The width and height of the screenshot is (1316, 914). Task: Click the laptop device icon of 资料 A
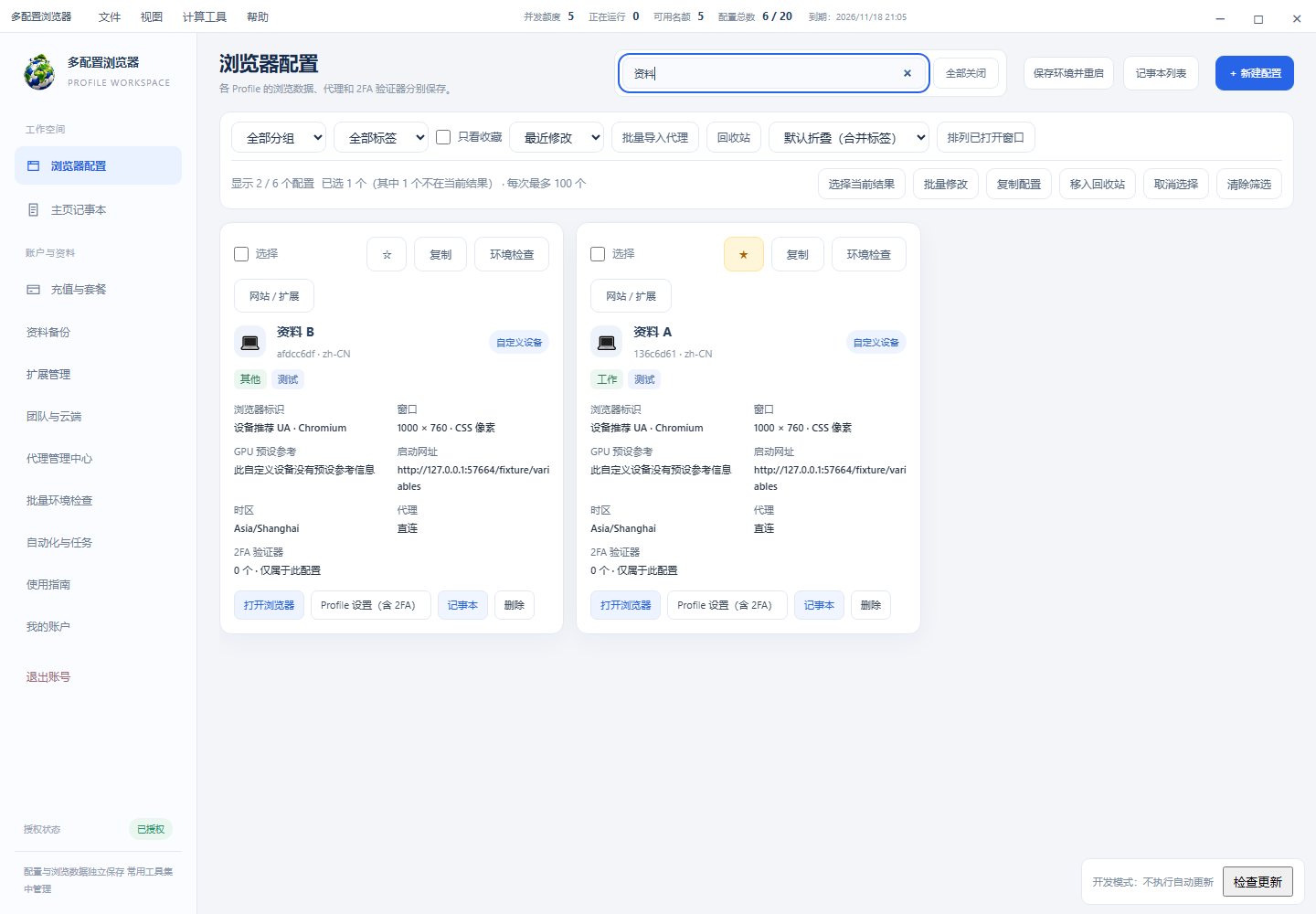tap(606, 343)
